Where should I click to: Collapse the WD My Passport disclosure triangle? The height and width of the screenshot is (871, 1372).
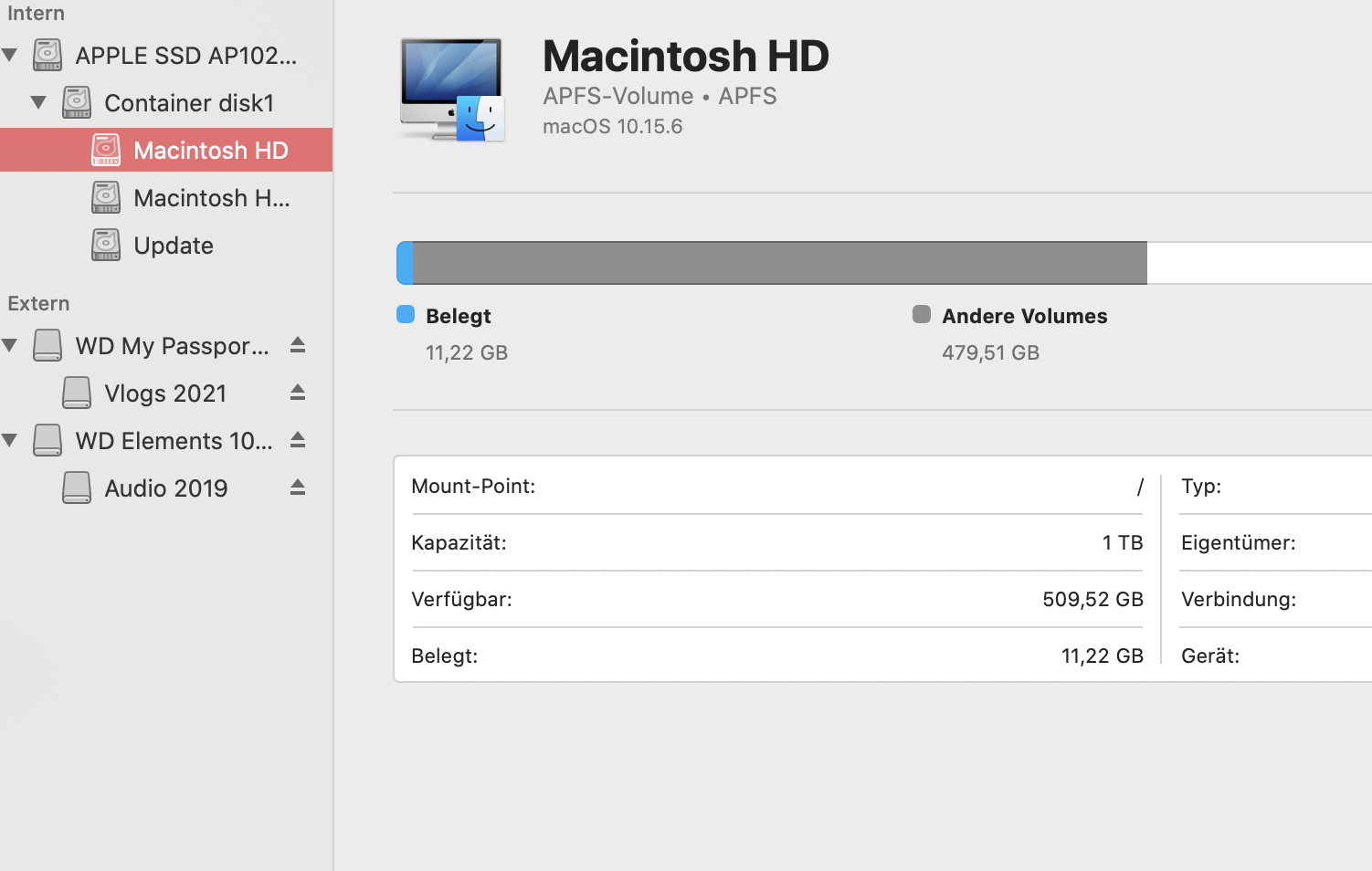pos(10,345)
